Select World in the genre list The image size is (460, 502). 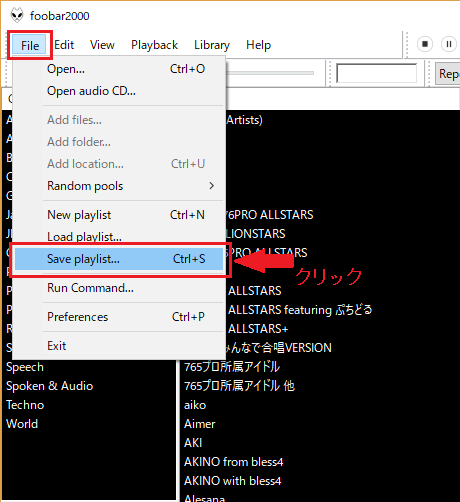pyautogui.click(x=89, y=424)
